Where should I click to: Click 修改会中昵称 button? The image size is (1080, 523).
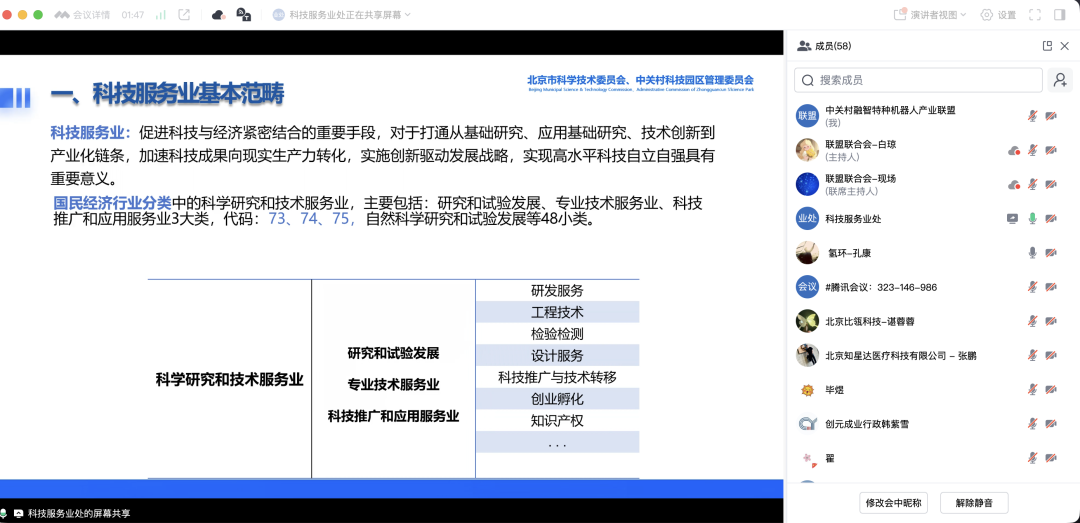(894, 503)
